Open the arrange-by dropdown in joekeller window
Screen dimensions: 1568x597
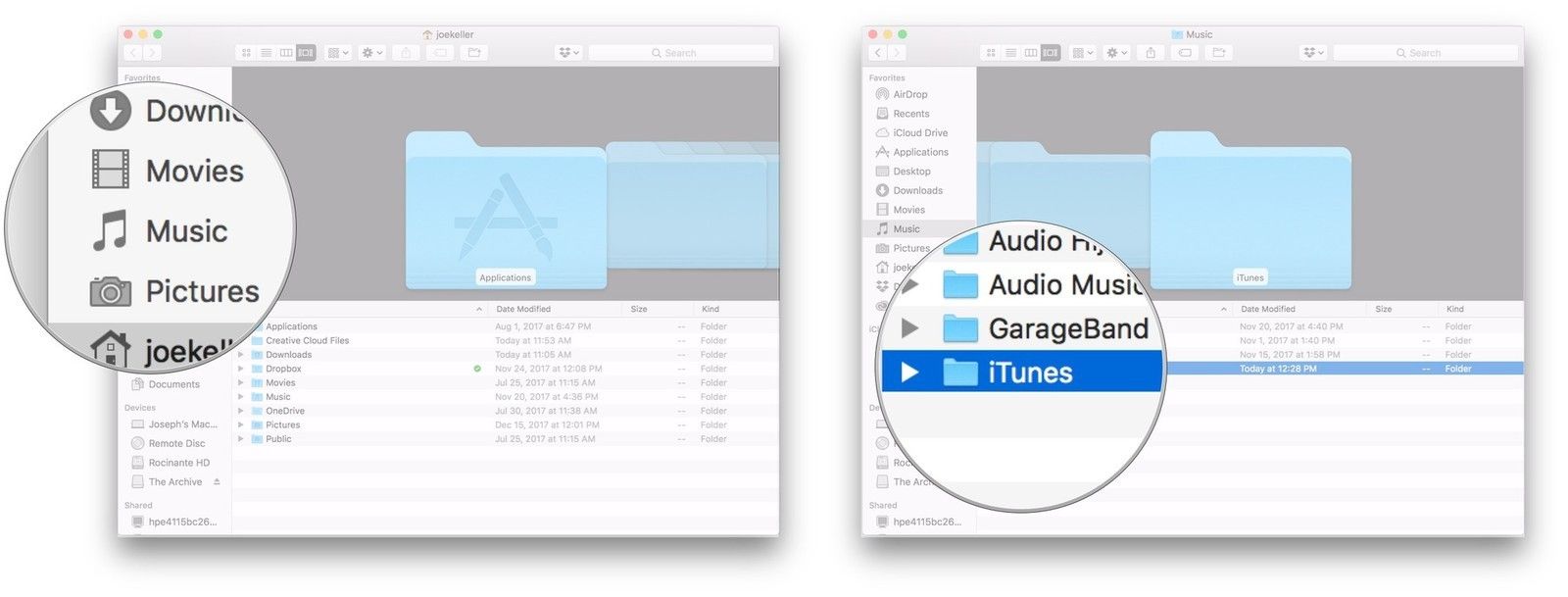coord(338,53)
